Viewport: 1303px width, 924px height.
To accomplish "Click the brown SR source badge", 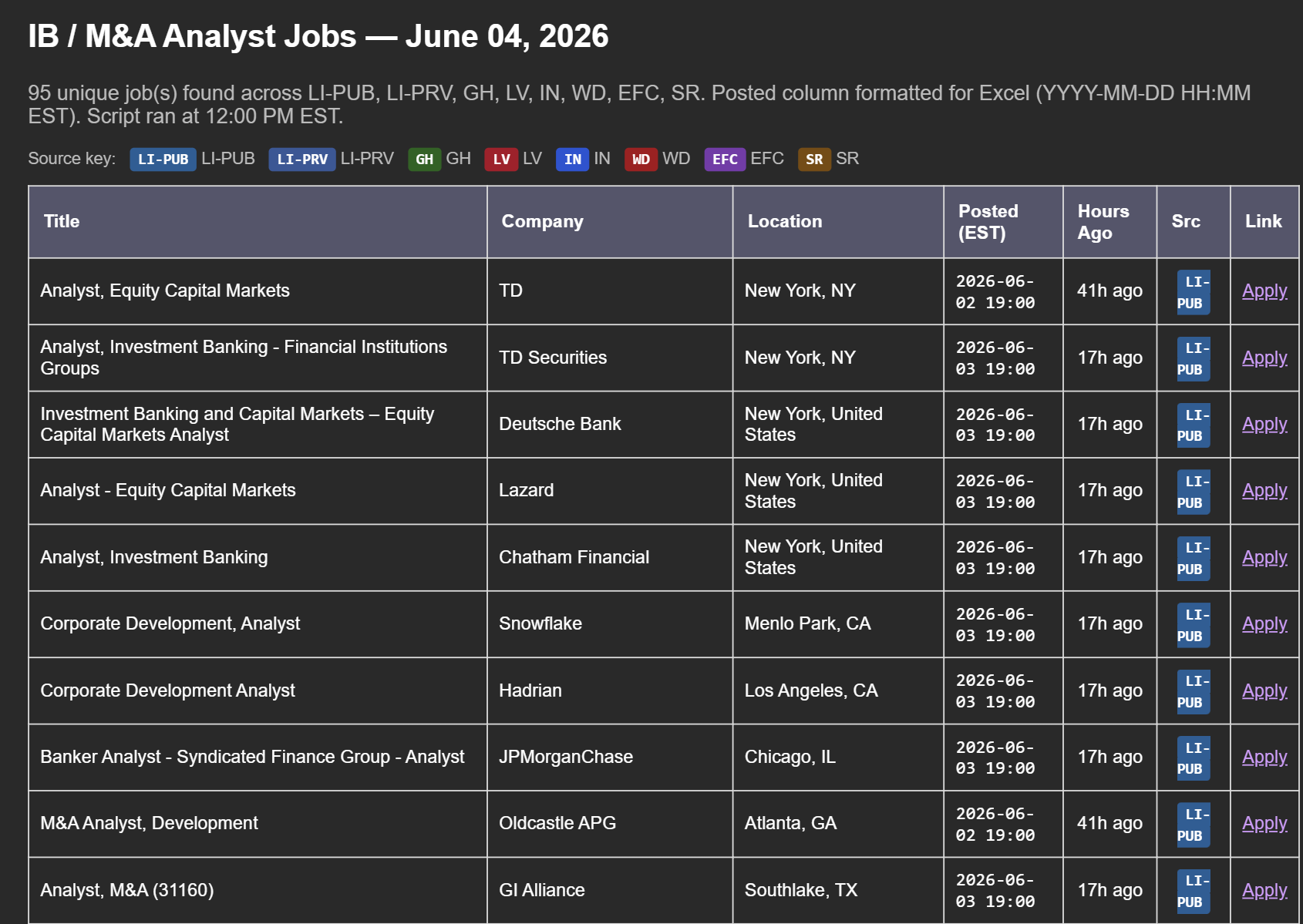I will [814, 160].
